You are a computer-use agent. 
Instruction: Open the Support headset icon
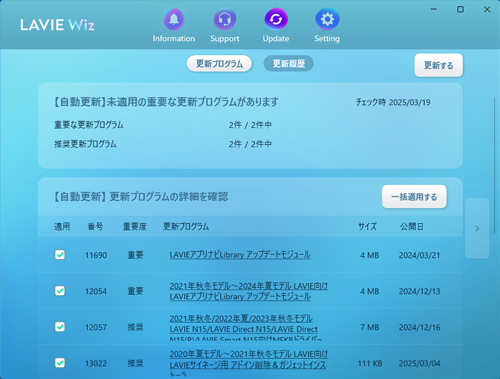point(225,20)
